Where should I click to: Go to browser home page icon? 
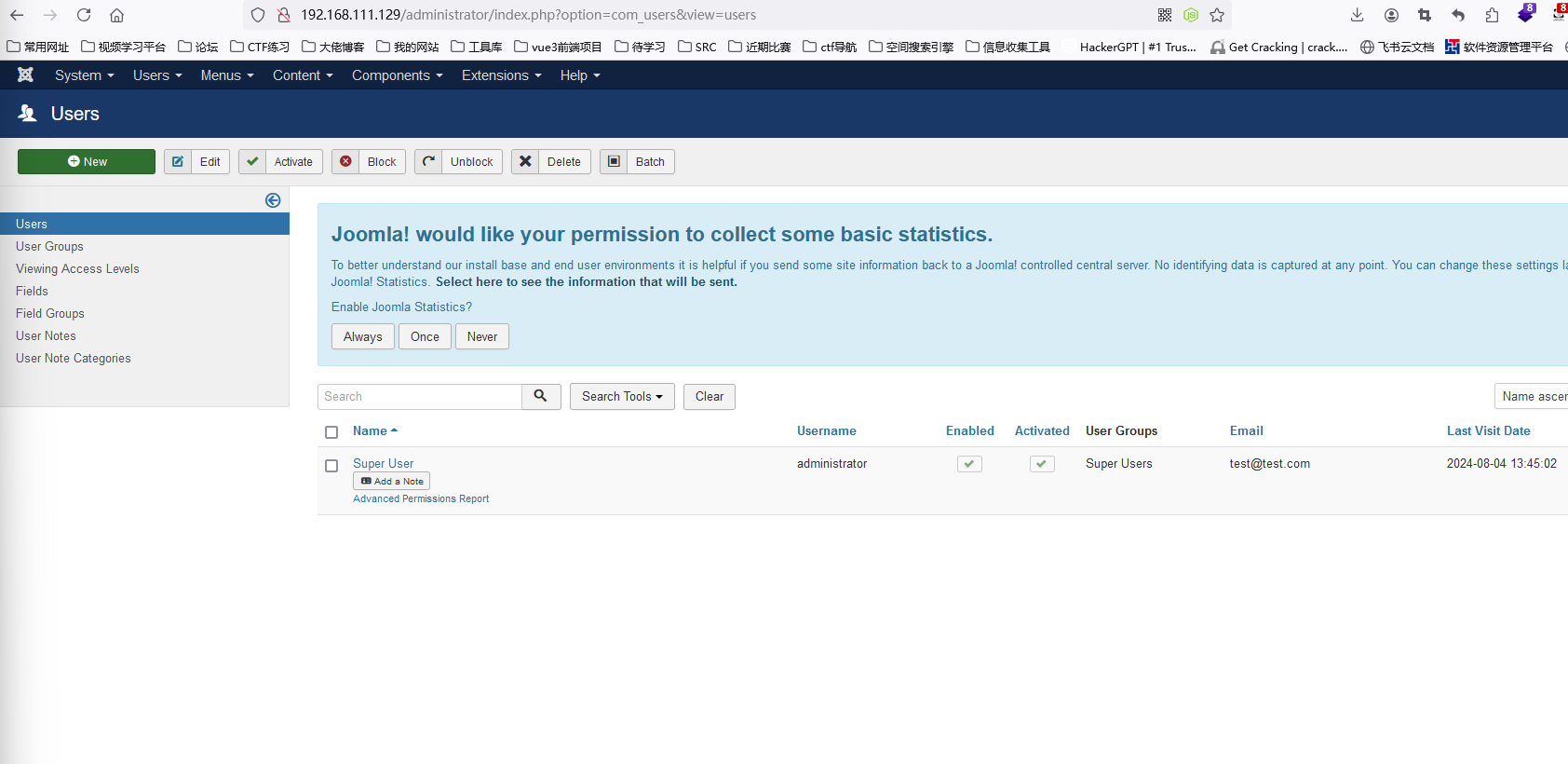tap(116, 15)
